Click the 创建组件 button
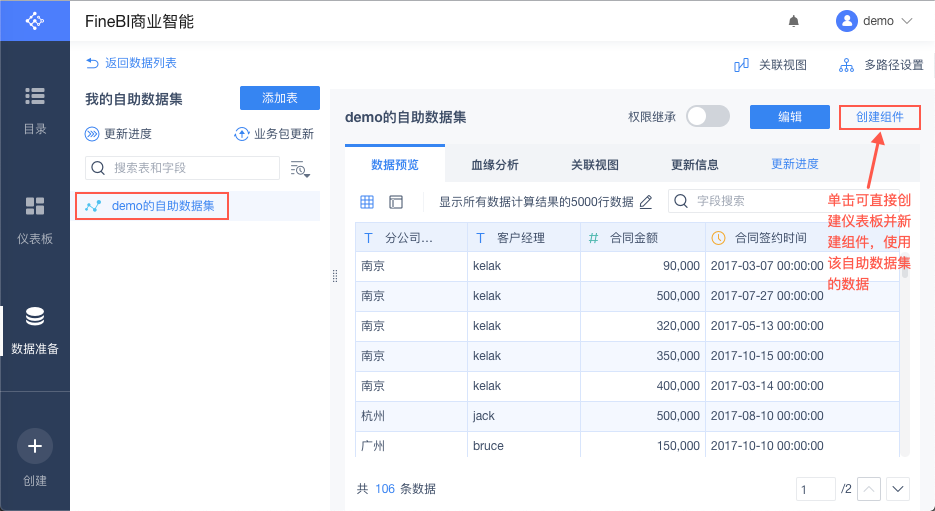Viewport: 935px width, 511px height. coord(880,117)
